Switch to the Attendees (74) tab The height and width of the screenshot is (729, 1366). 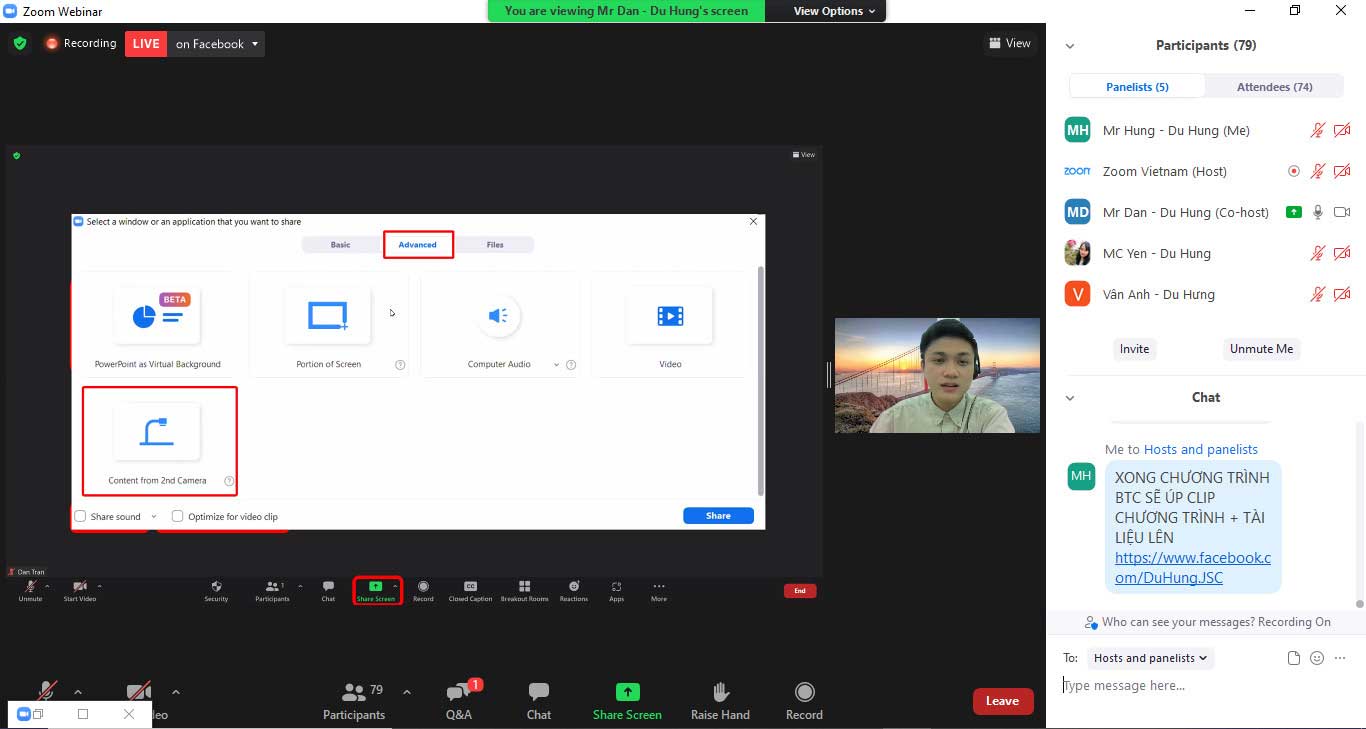pos(1274,86)
